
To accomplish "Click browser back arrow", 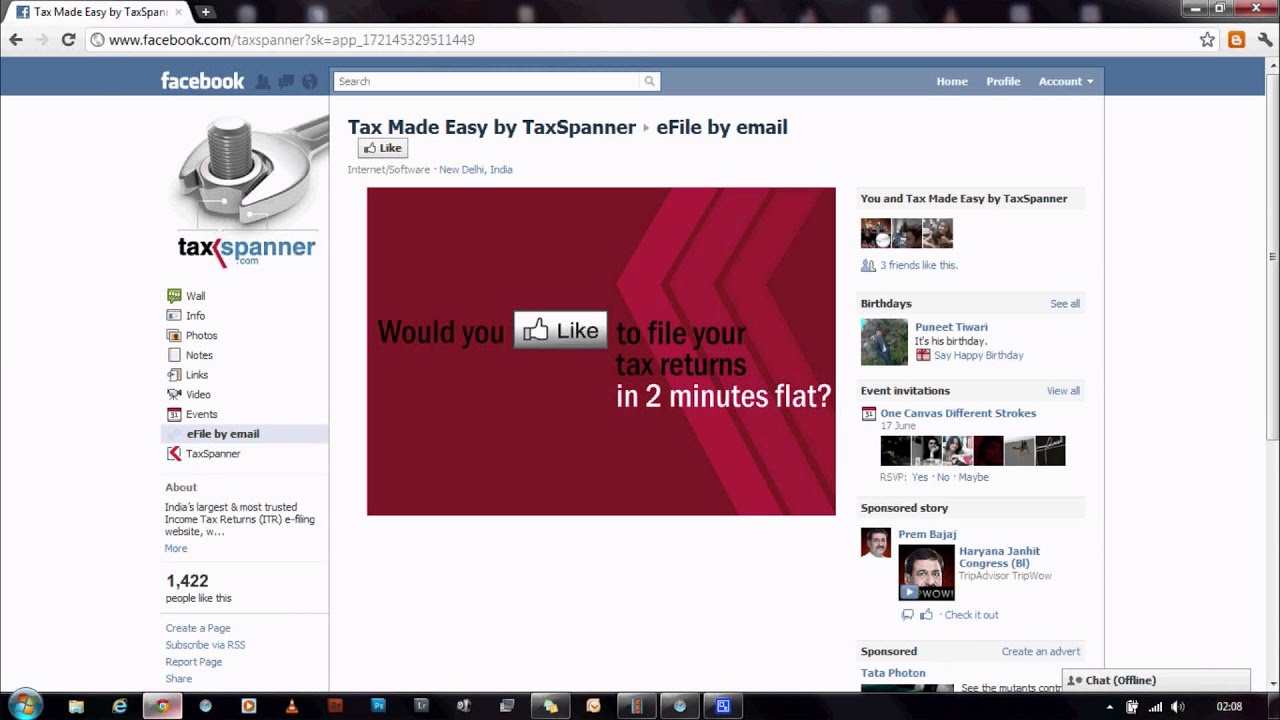I will tap(16, 40).
